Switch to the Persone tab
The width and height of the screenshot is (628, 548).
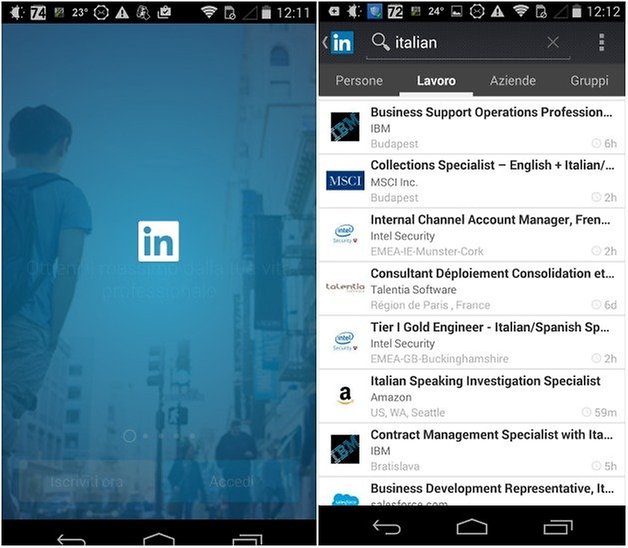(359, 81)
